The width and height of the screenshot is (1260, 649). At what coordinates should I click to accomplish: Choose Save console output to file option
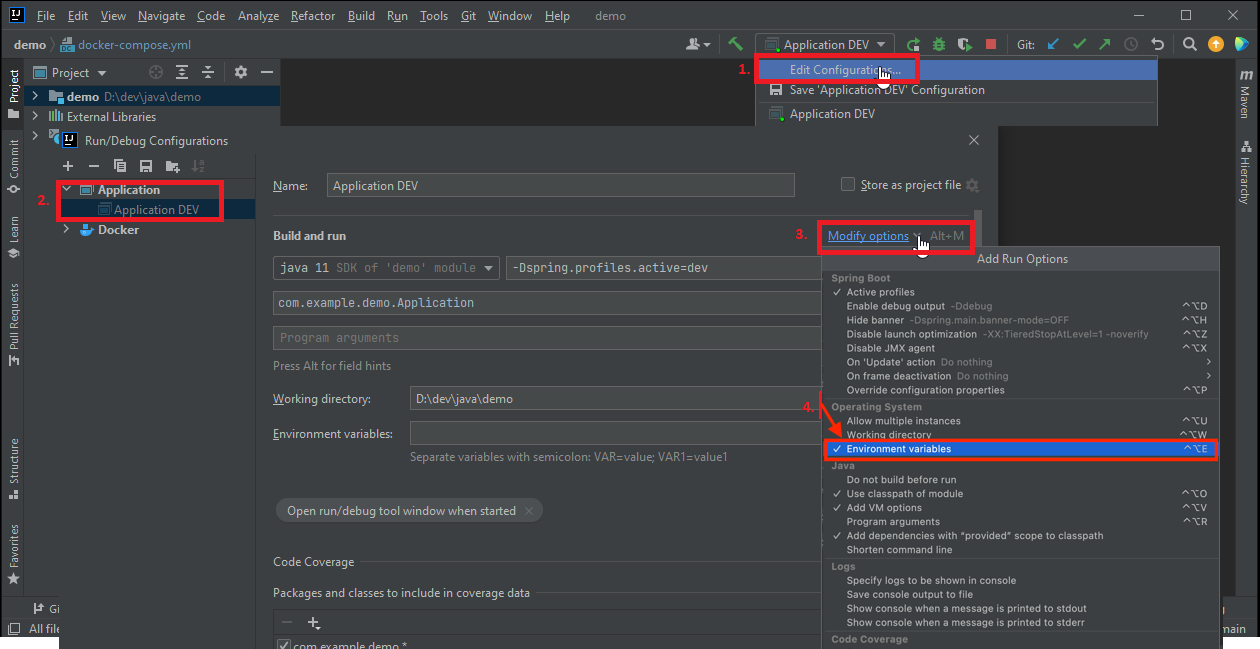click(x=1020, y=594)
